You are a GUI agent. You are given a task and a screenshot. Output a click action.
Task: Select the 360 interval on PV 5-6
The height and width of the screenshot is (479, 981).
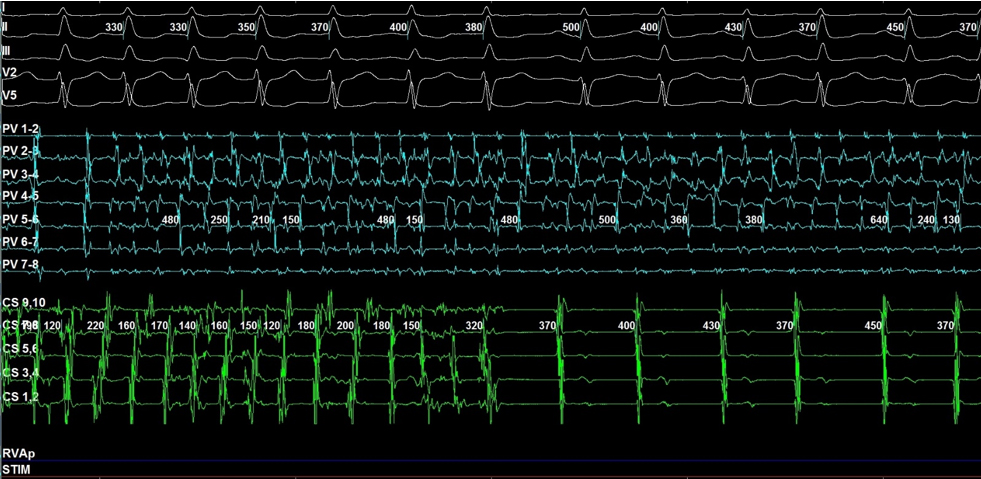click(x=679, y=220)
